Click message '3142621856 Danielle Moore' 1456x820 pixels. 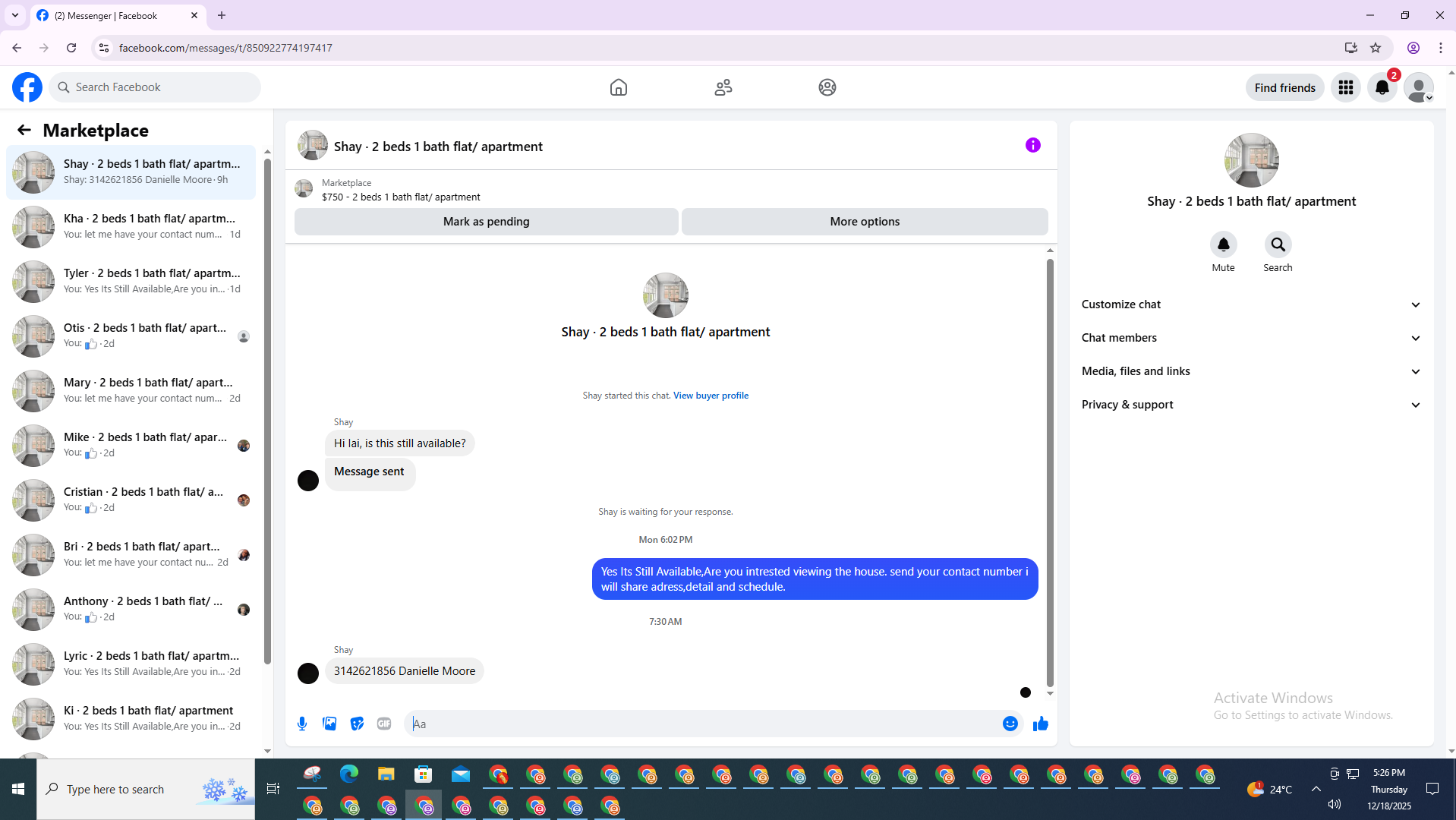405,671
